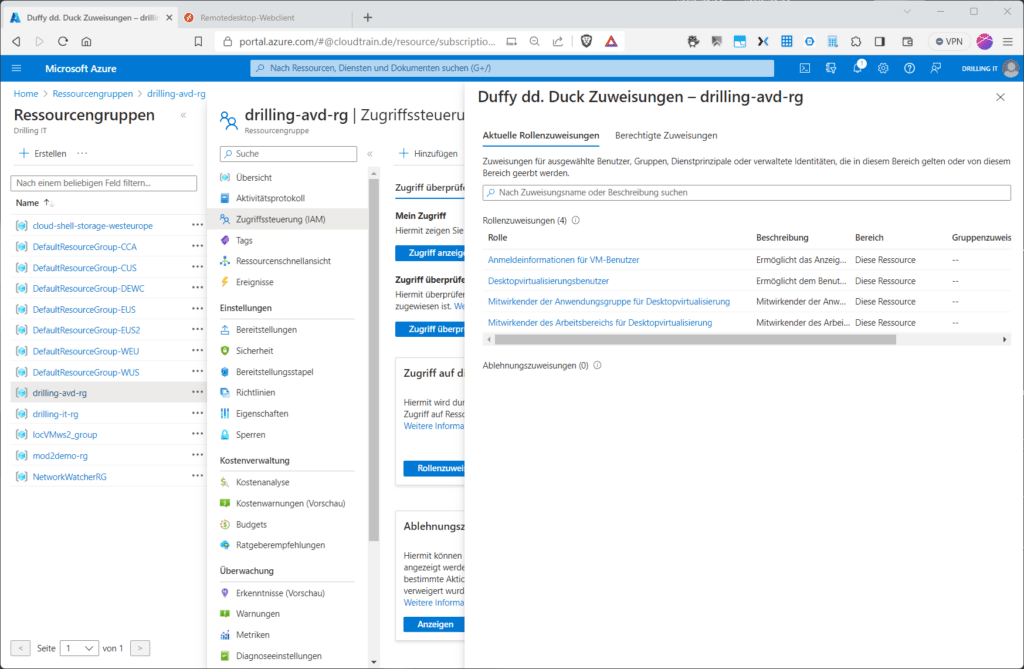Image resolution: width=1024 pixels, height=669 pixels.
Task: Click Home breadcrumb link
Action: (x=26, y=93)
